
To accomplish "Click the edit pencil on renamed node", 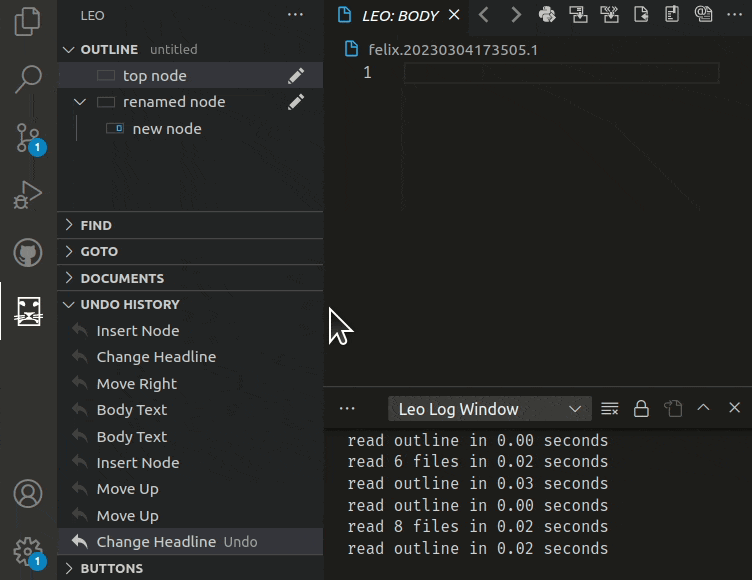I will [296, 102].
